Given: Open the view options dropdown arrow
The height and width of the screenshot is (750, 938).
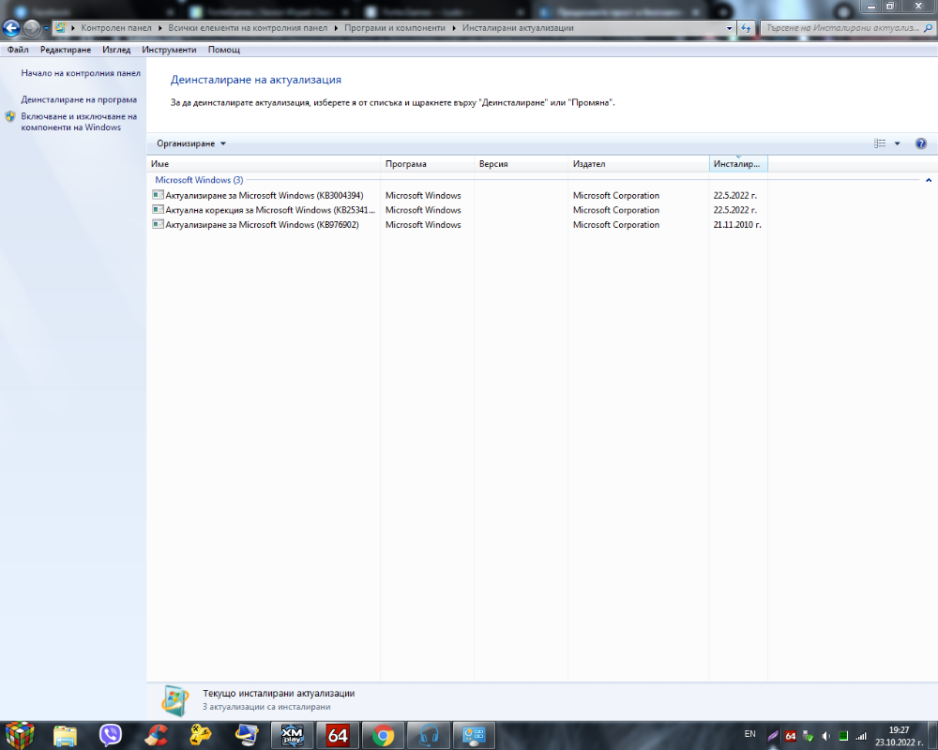Looking at the screenshot, I should tap(897, 144).
